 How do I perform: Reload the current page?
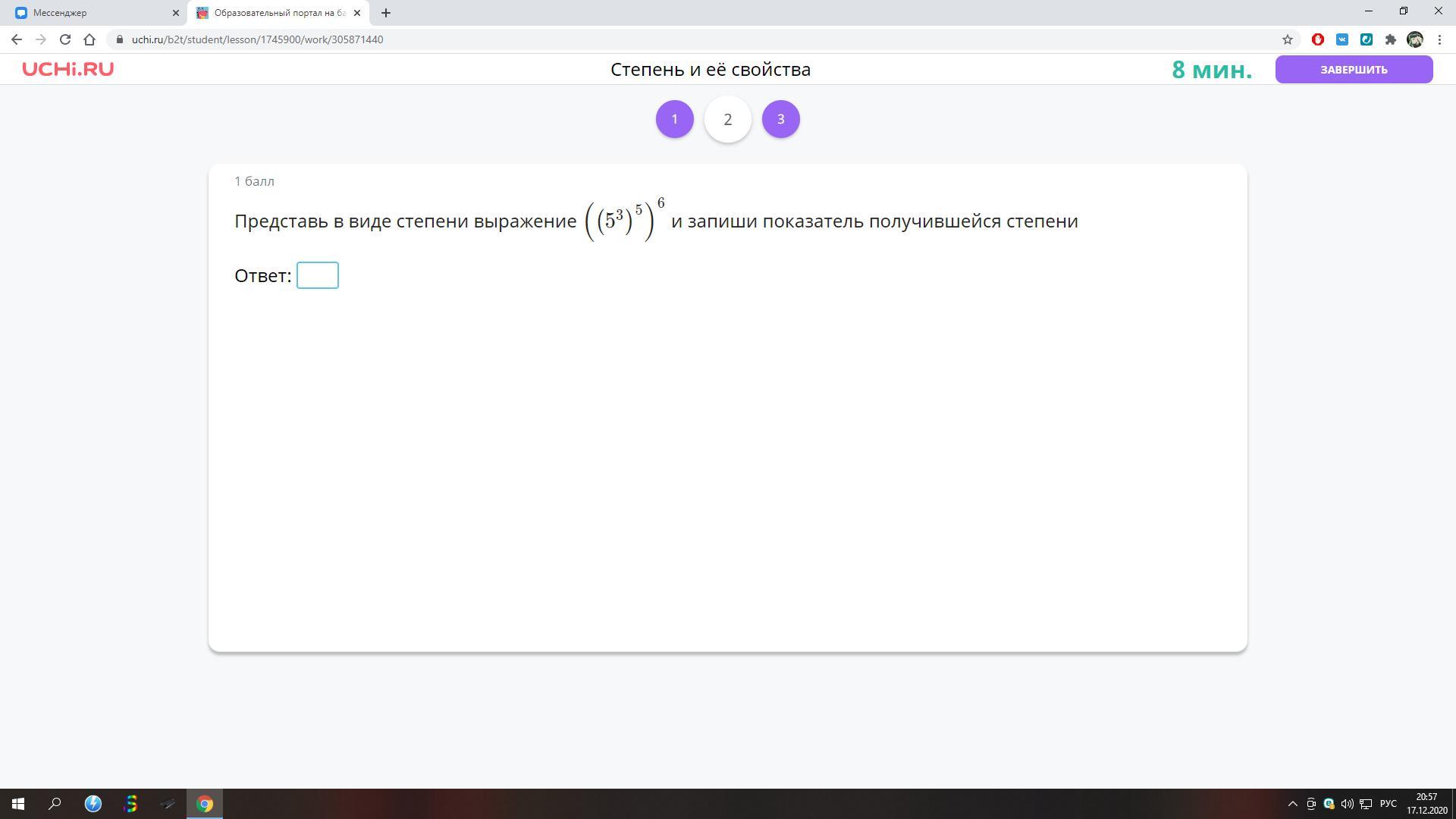[x=65, y=39]
